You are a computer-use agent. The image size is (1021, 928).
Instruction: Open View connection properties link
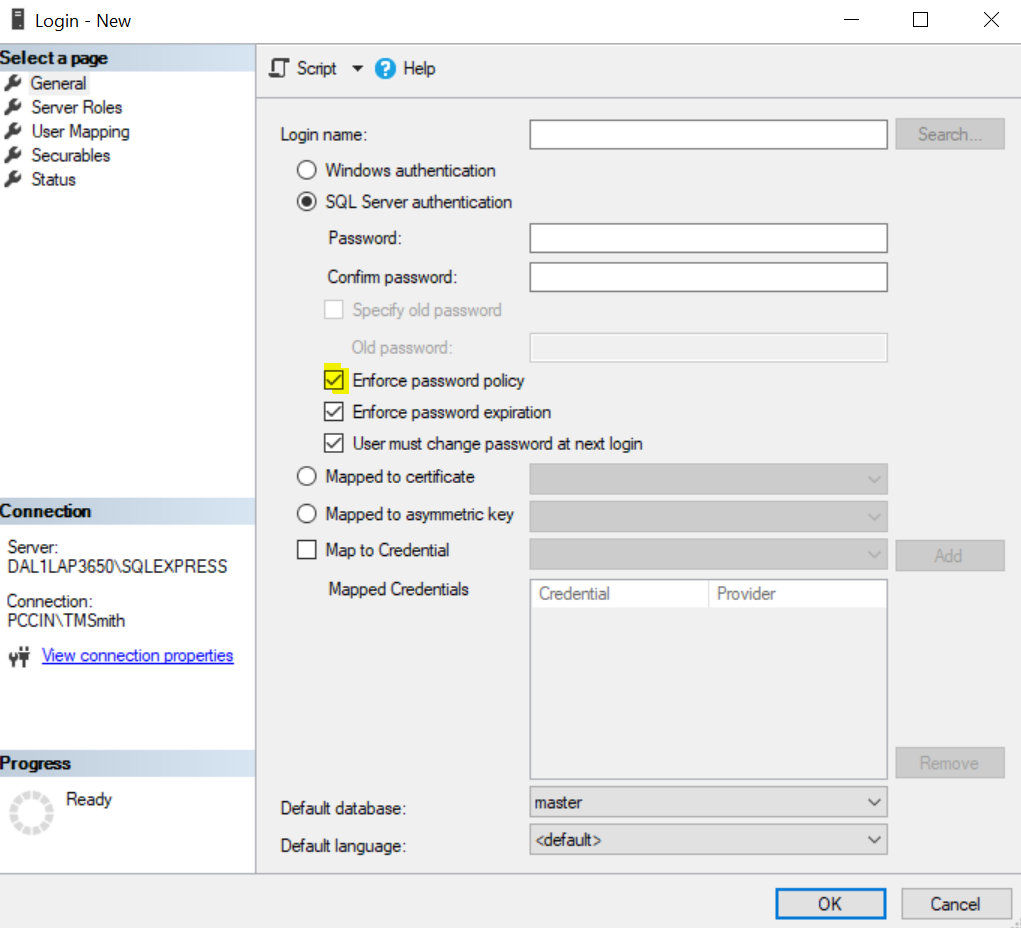pos(138,656)
